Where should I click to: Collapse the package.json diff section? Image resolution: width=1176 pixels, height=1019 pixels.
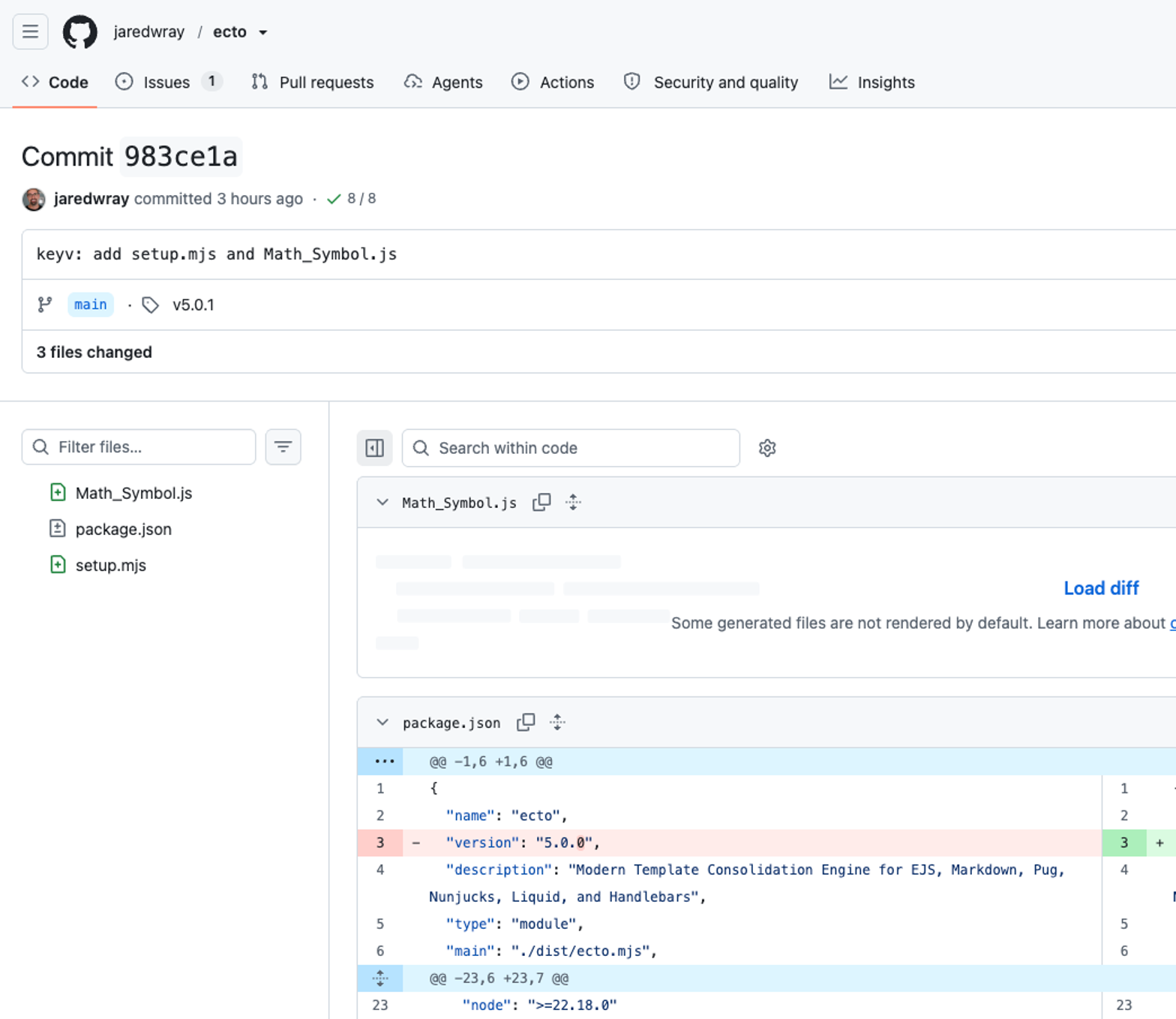point(382,722)
